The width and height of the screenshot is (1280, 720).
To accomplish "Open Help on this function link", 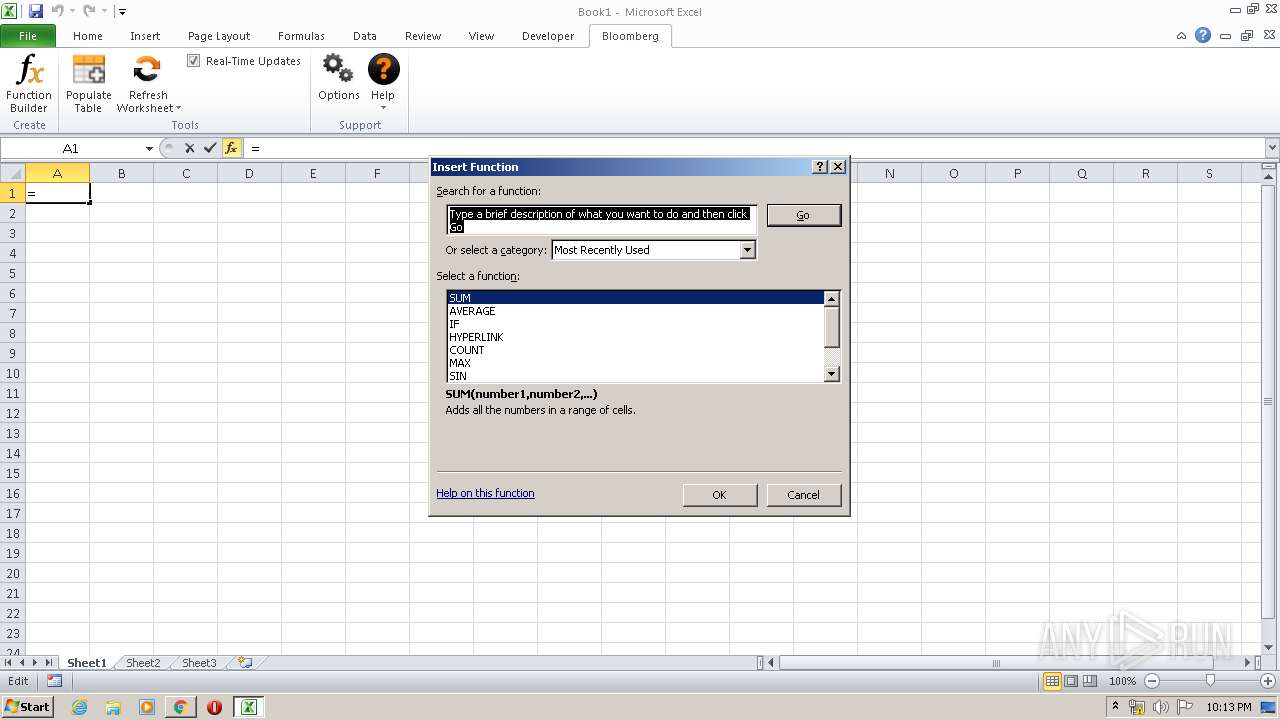I will pos(485,493).
